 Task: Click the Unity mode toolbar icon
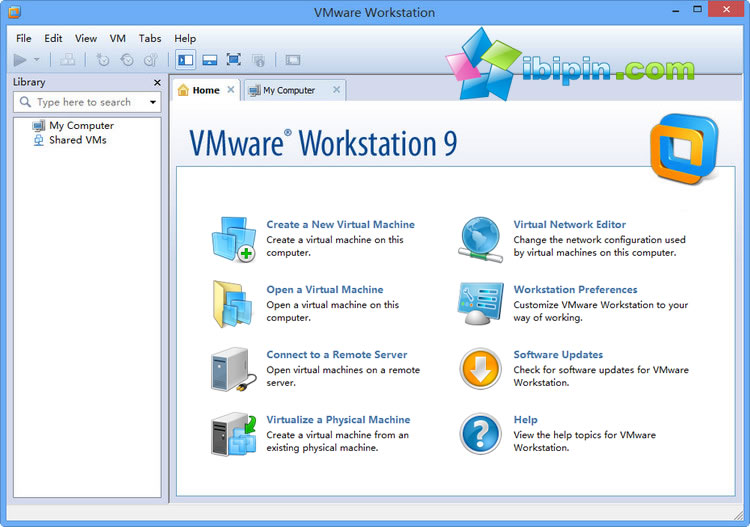tap(258, 60)
